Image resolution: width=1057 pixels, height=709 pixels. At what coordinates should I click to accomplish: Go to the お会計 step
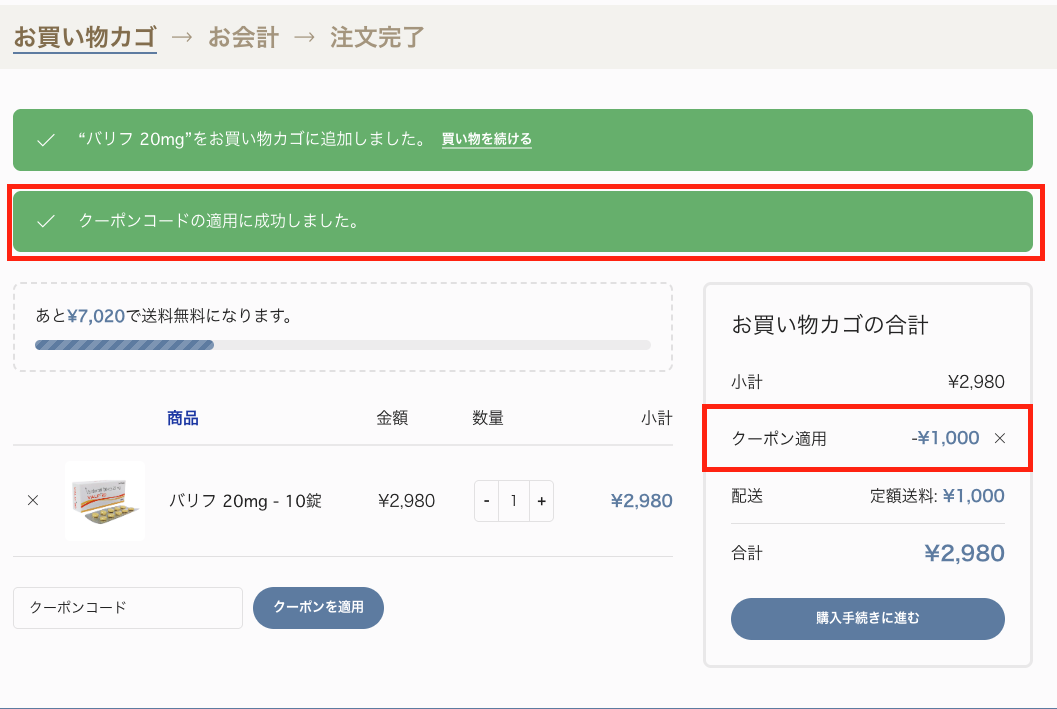[243, 38]
